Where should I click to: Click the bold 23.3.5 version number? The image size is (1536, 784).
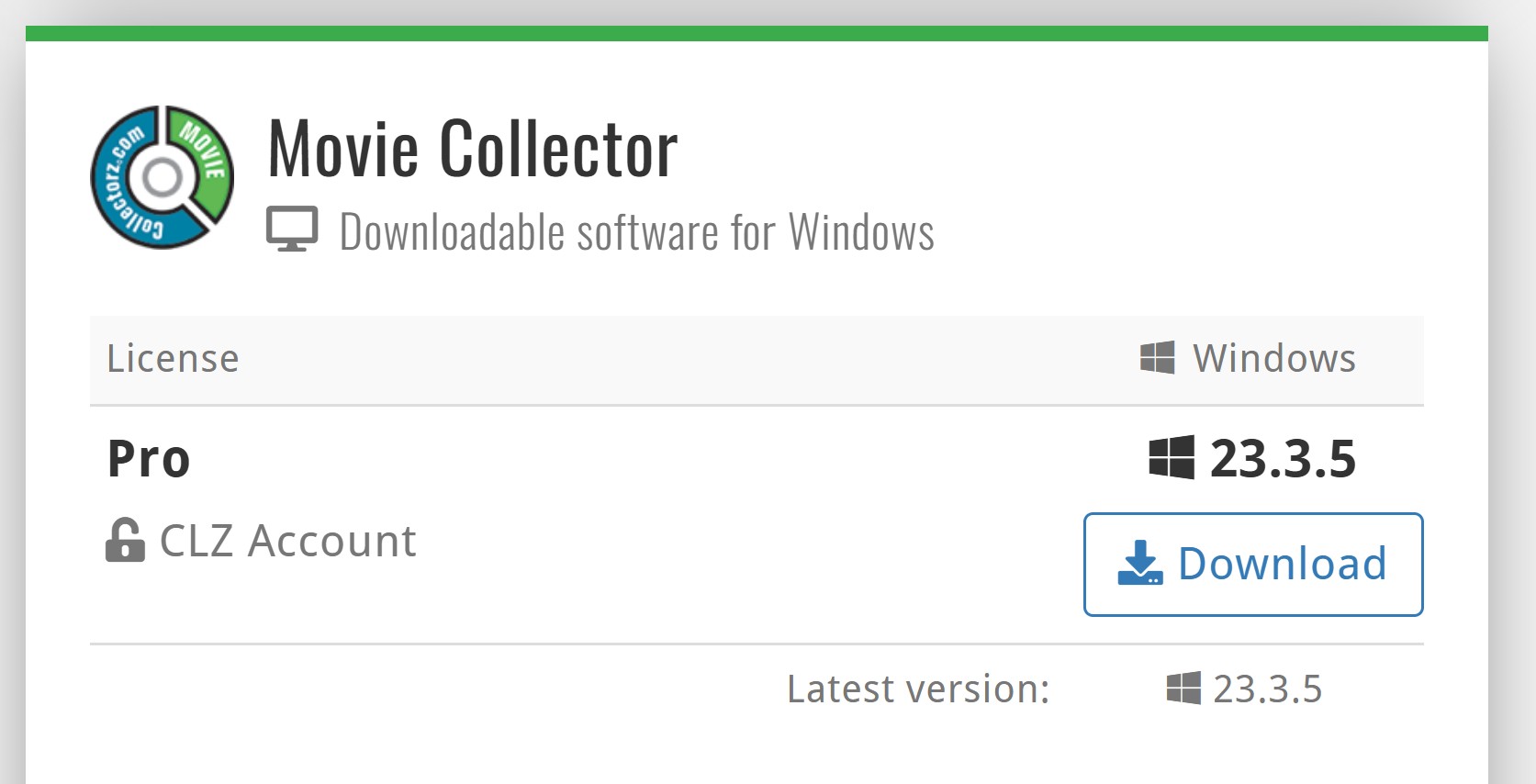pyautogui.click(x=1283, y=458)
